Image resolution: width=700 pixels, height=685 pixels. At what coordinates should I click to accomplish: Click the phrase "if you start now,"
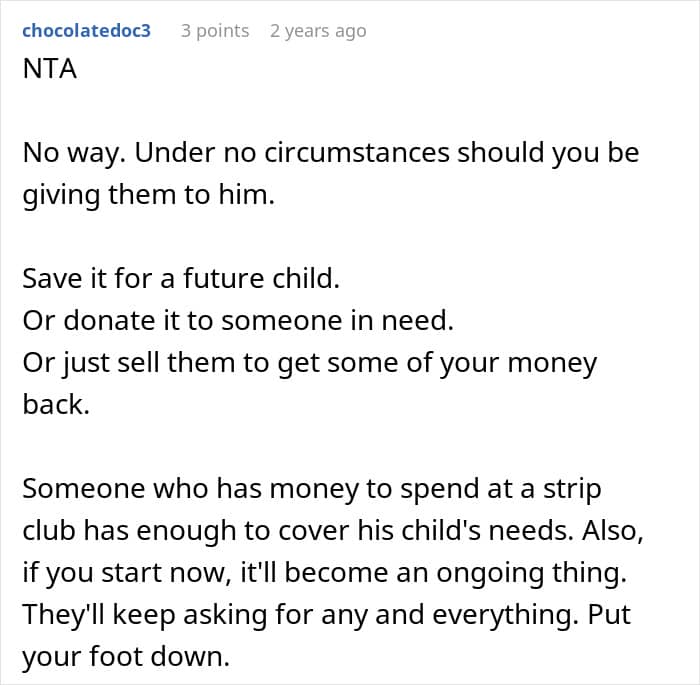click(116, 572)
